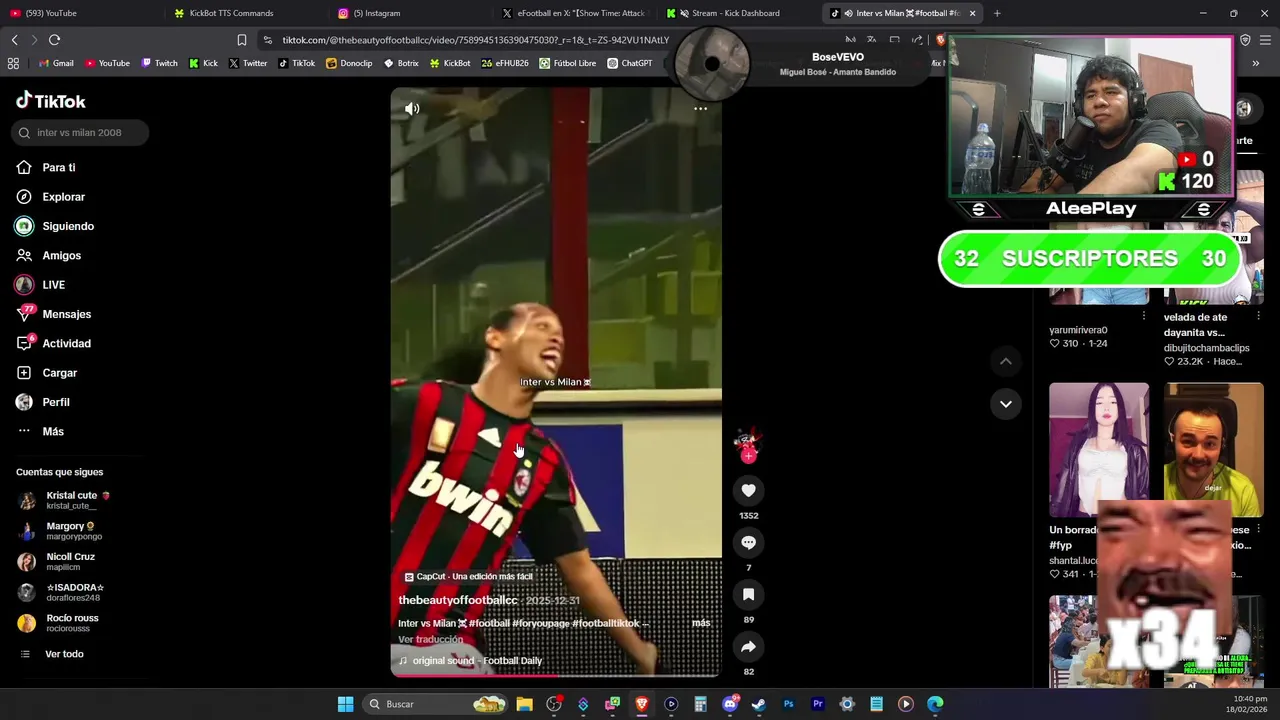Click the yarumirivera0 username
1280x720 pixels.
(x=1078, y=330)
